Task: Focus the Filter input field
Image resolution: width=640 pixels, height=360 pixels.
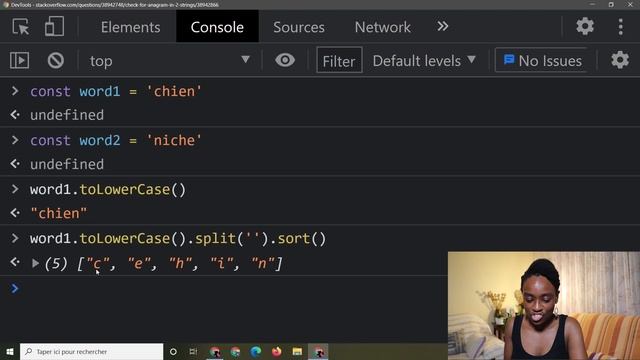Action: 339,61
